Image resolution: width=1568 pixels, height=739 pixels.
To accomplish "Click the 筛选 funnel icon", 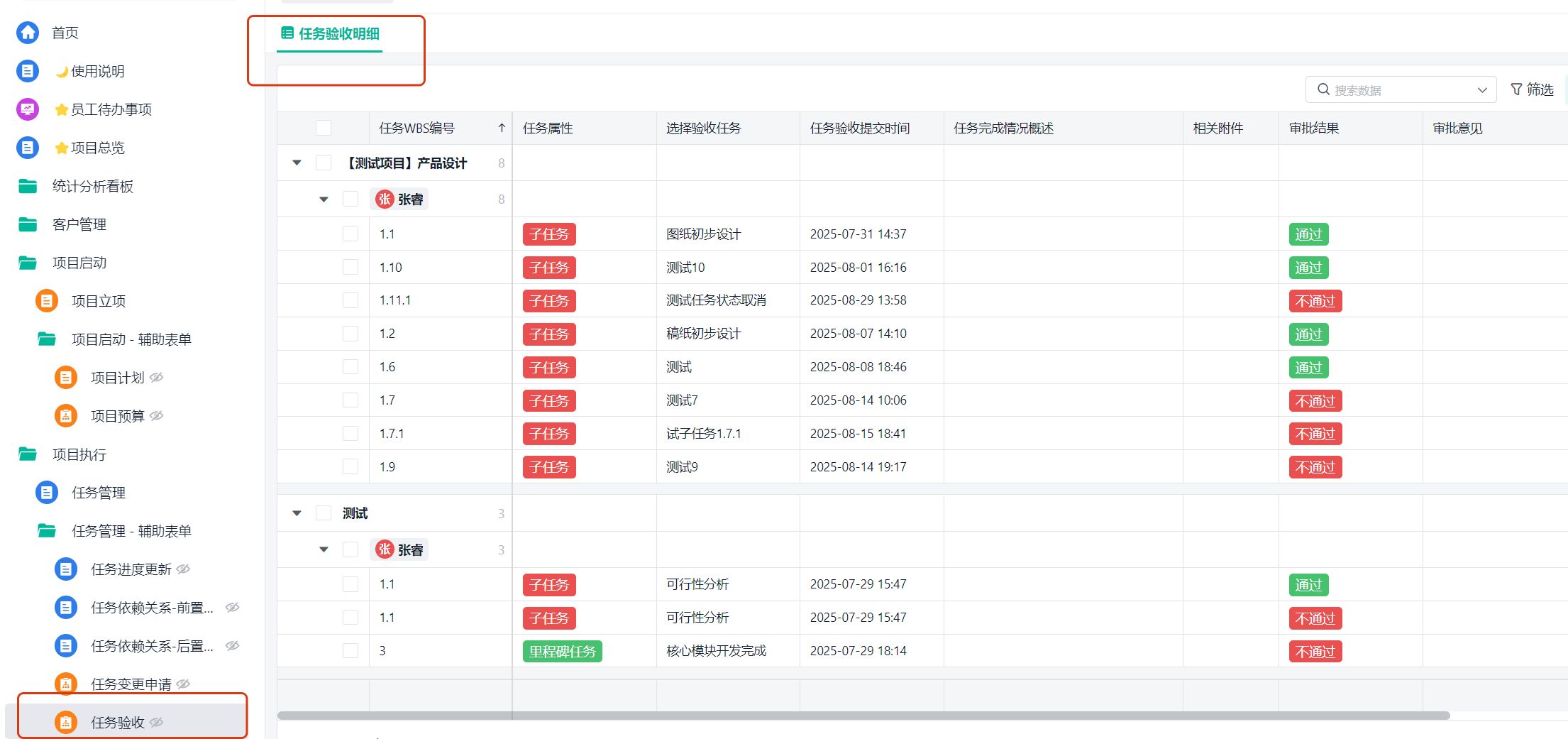I will point(1516,89).
